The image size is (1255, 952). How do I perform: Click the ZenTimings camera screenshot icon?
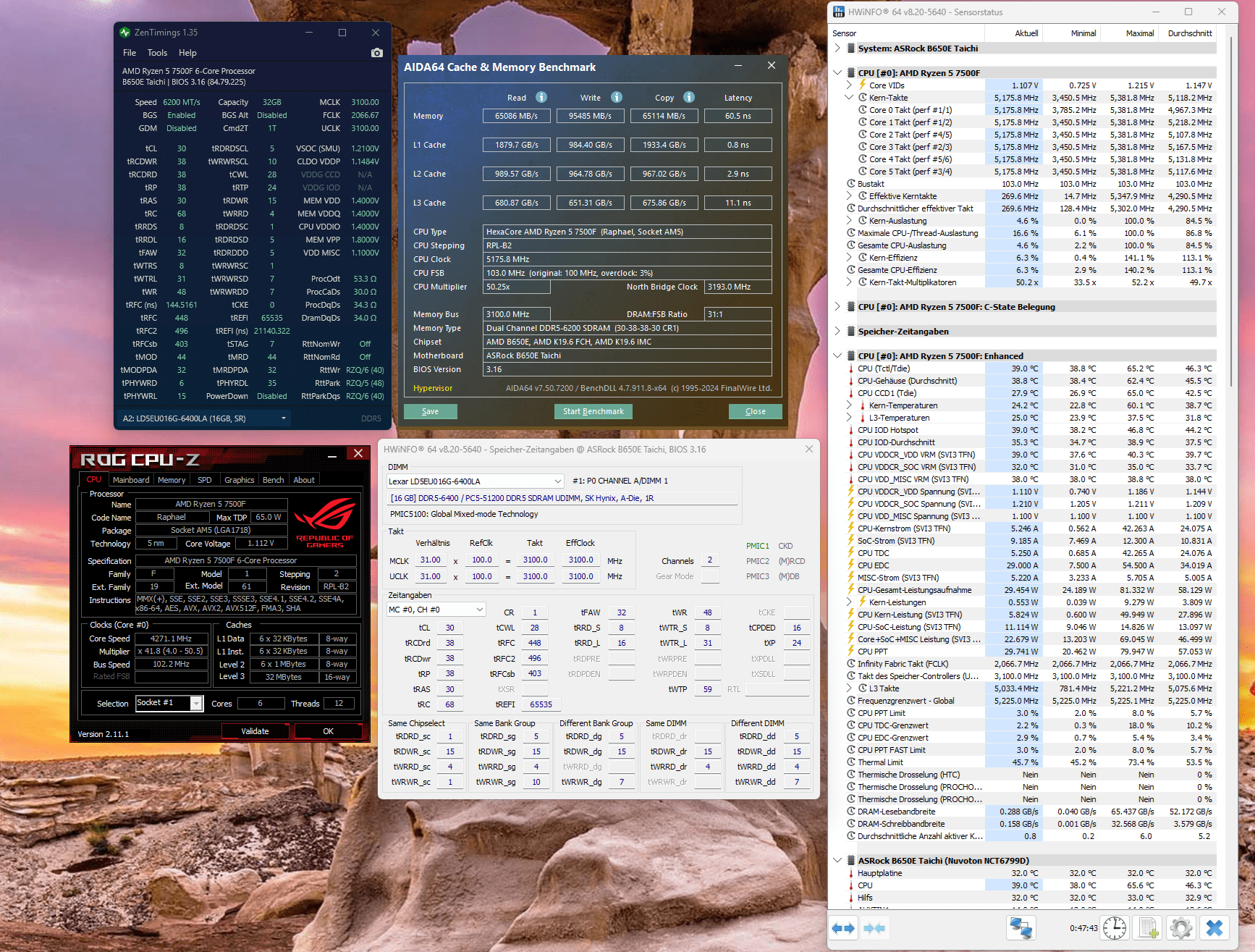click(376, 53)
